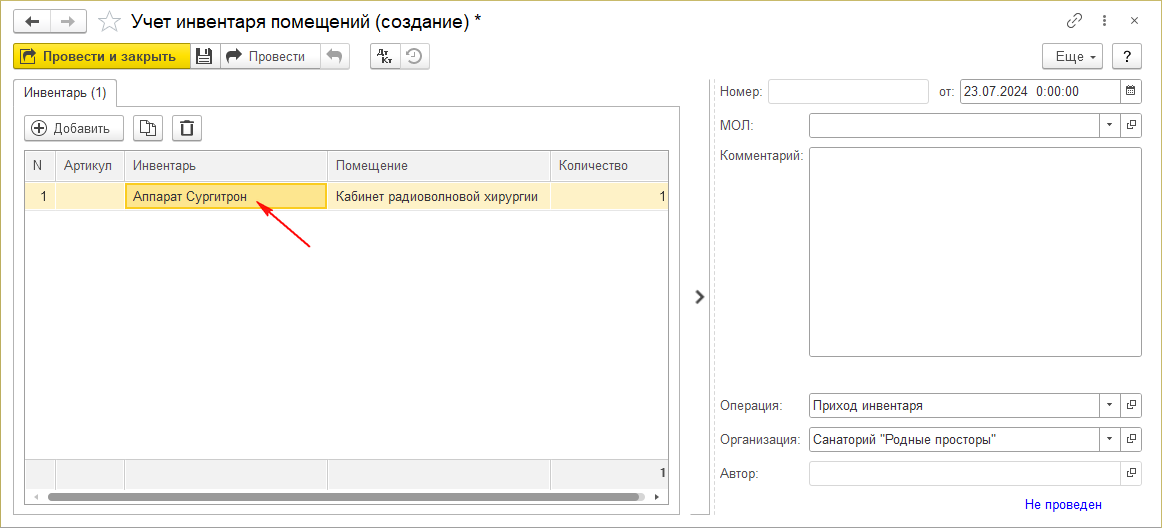
Task: Click the horizontal scrollbar of the table
Action: coord(342,497)
